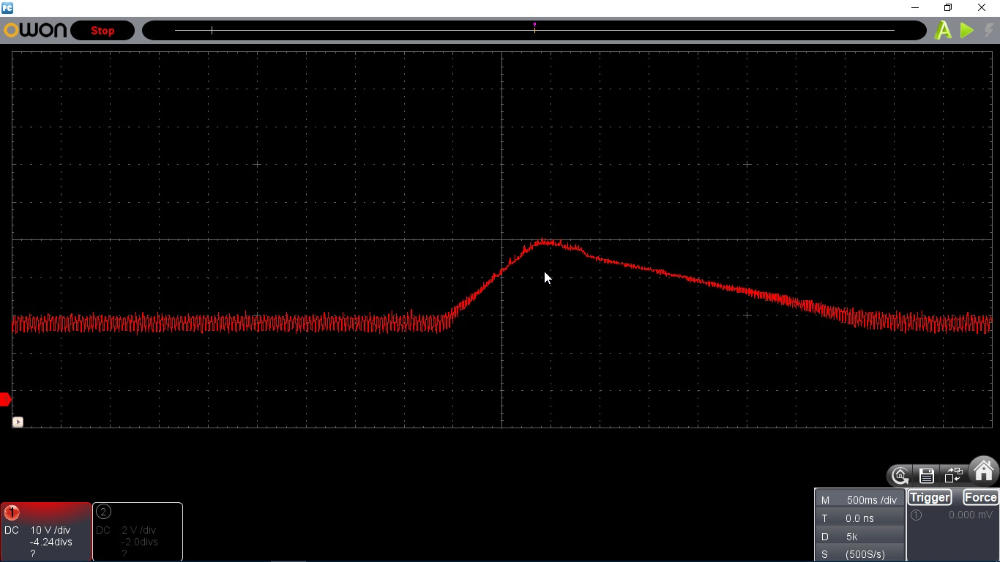1000x562 pixels.
Task: Click the red channel 1 zero-level marker
Action: tap(5, 399)
